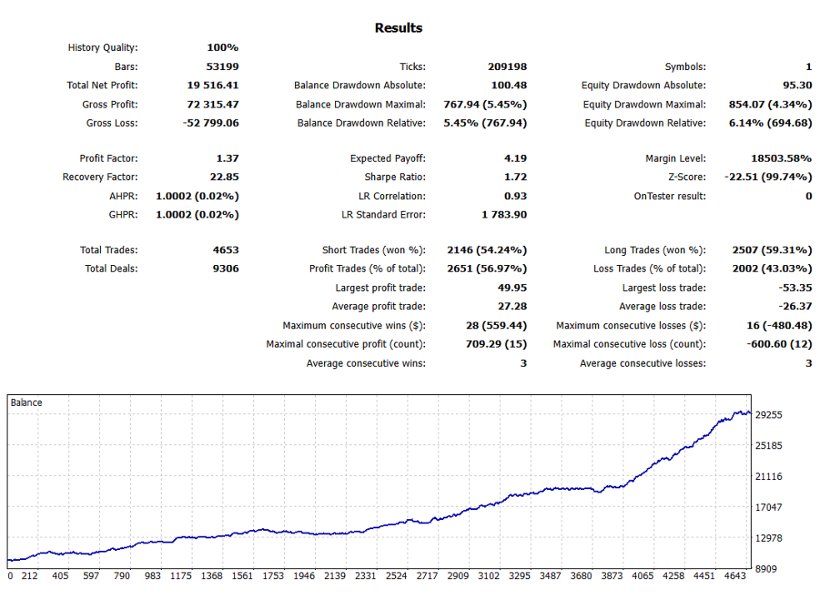
Task: Select Total Net Profit value 19 516.41
Action: pos(213,85)
